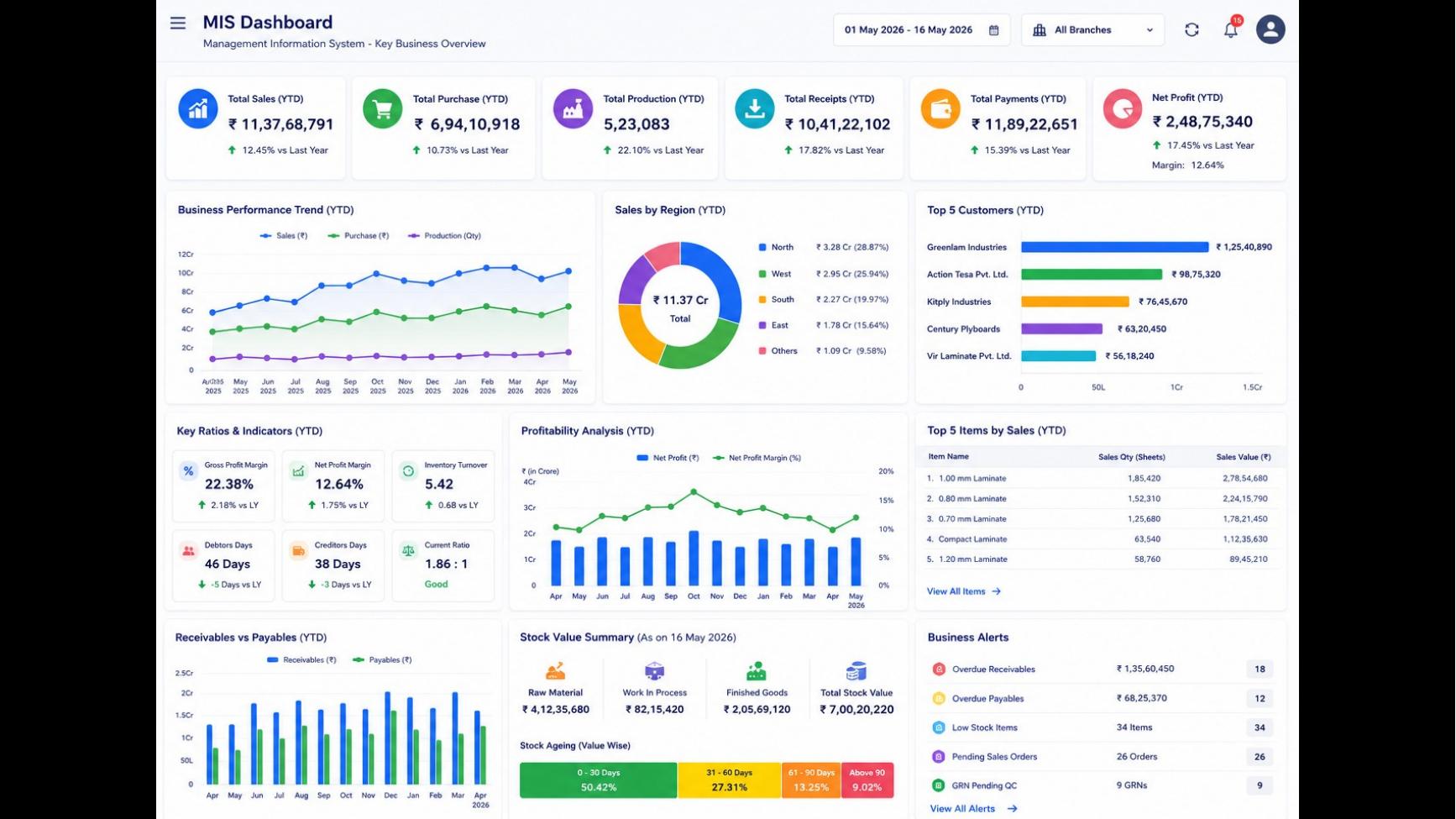This screenshot has width=1456, height=819.
Task: Click the GRN Pending QC count badge 9
Action: [1260, 785]
